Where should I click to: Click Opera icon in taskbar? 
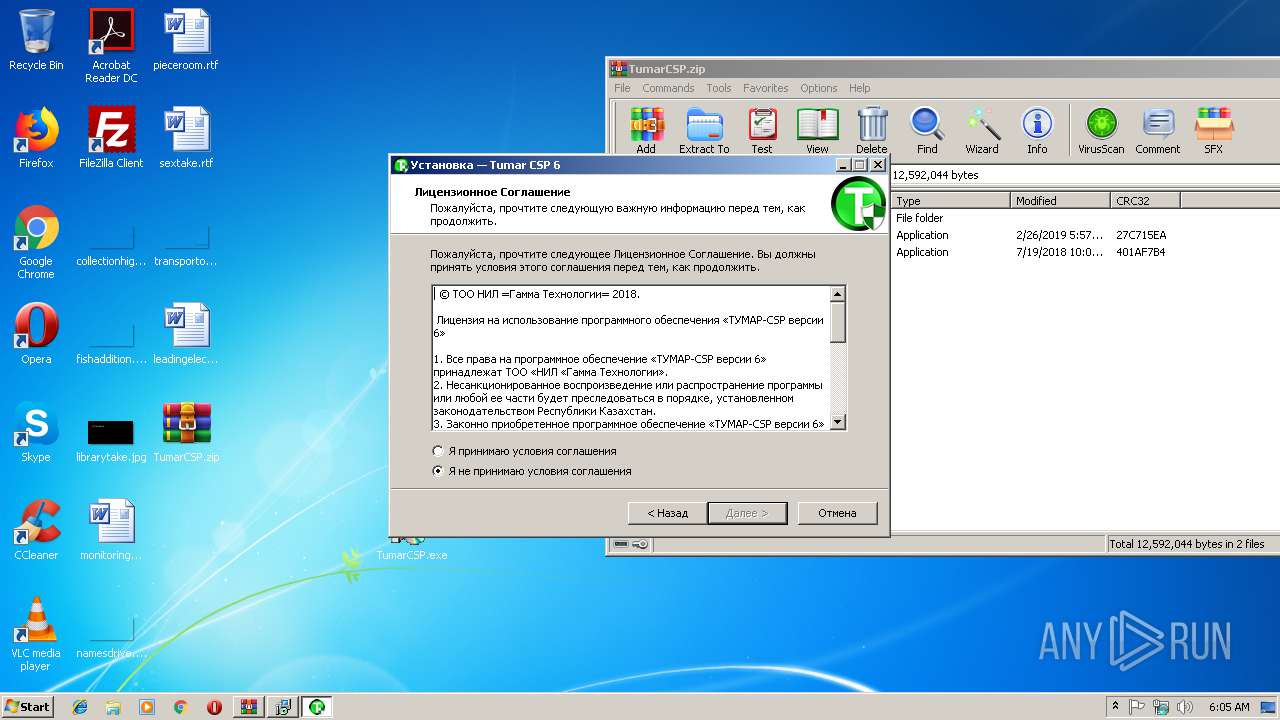[x=214, y=707]
